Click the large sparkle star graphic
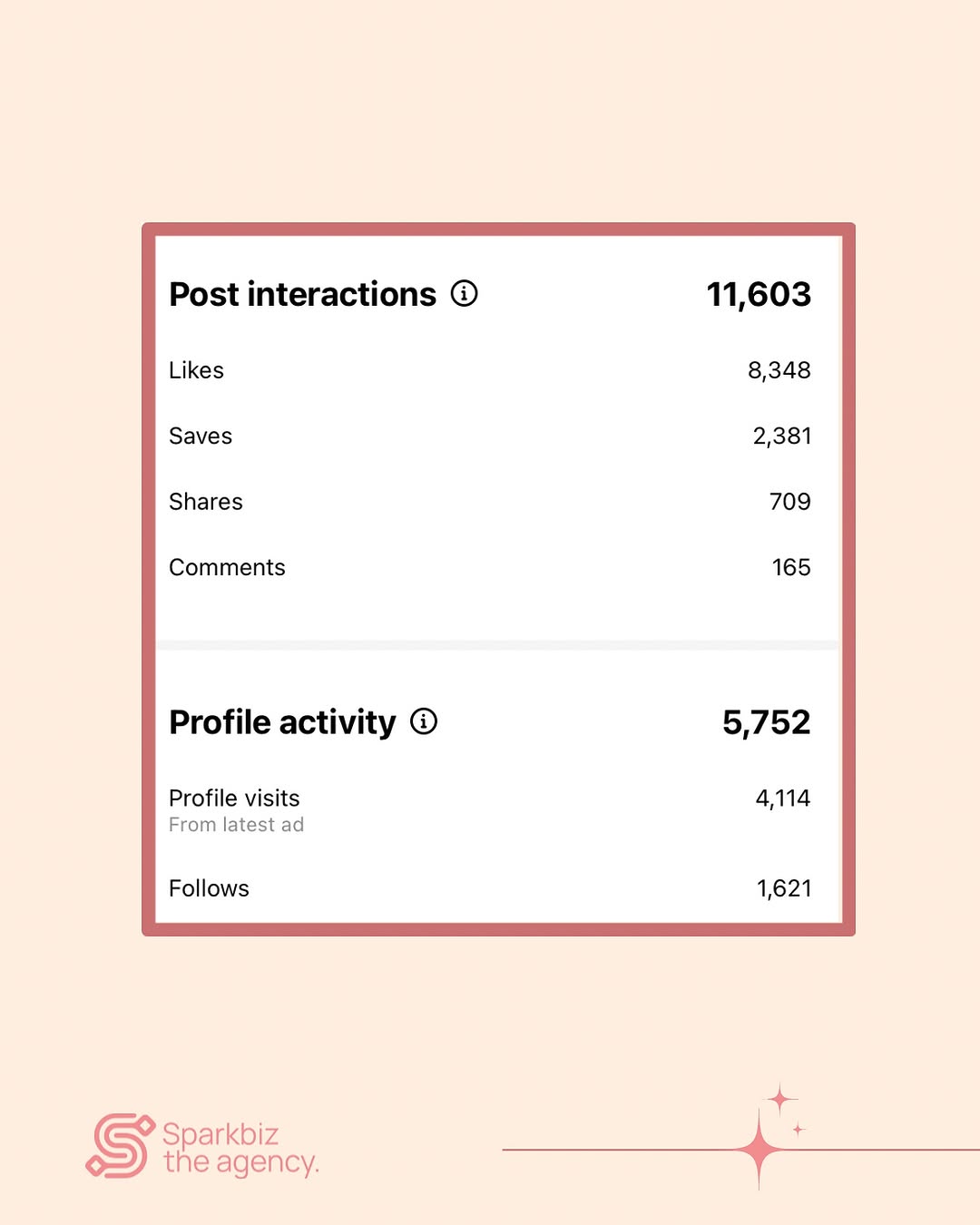This screenshot has height=1225, width=980. click(759, 1150)
